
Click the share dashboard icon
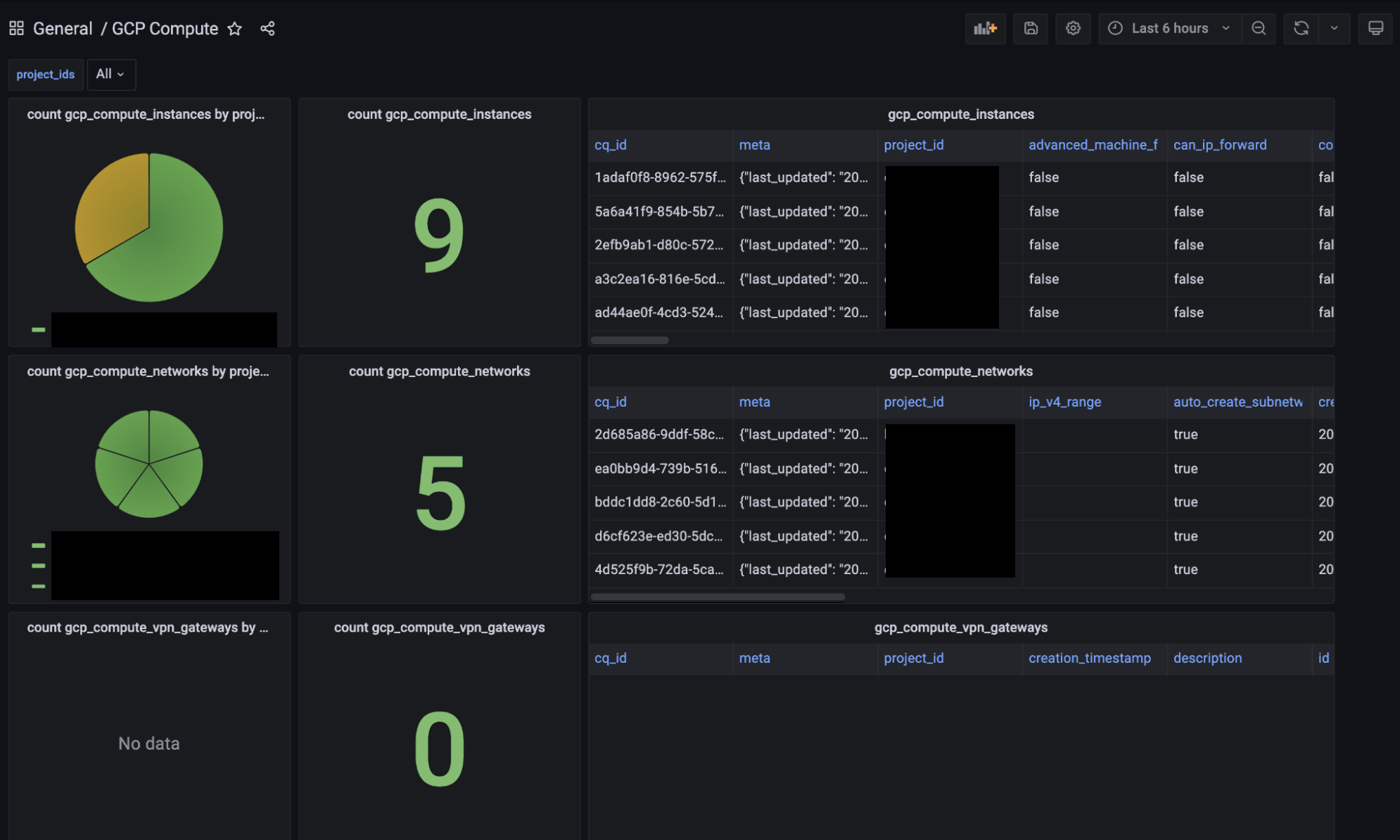tap(268, 28)
